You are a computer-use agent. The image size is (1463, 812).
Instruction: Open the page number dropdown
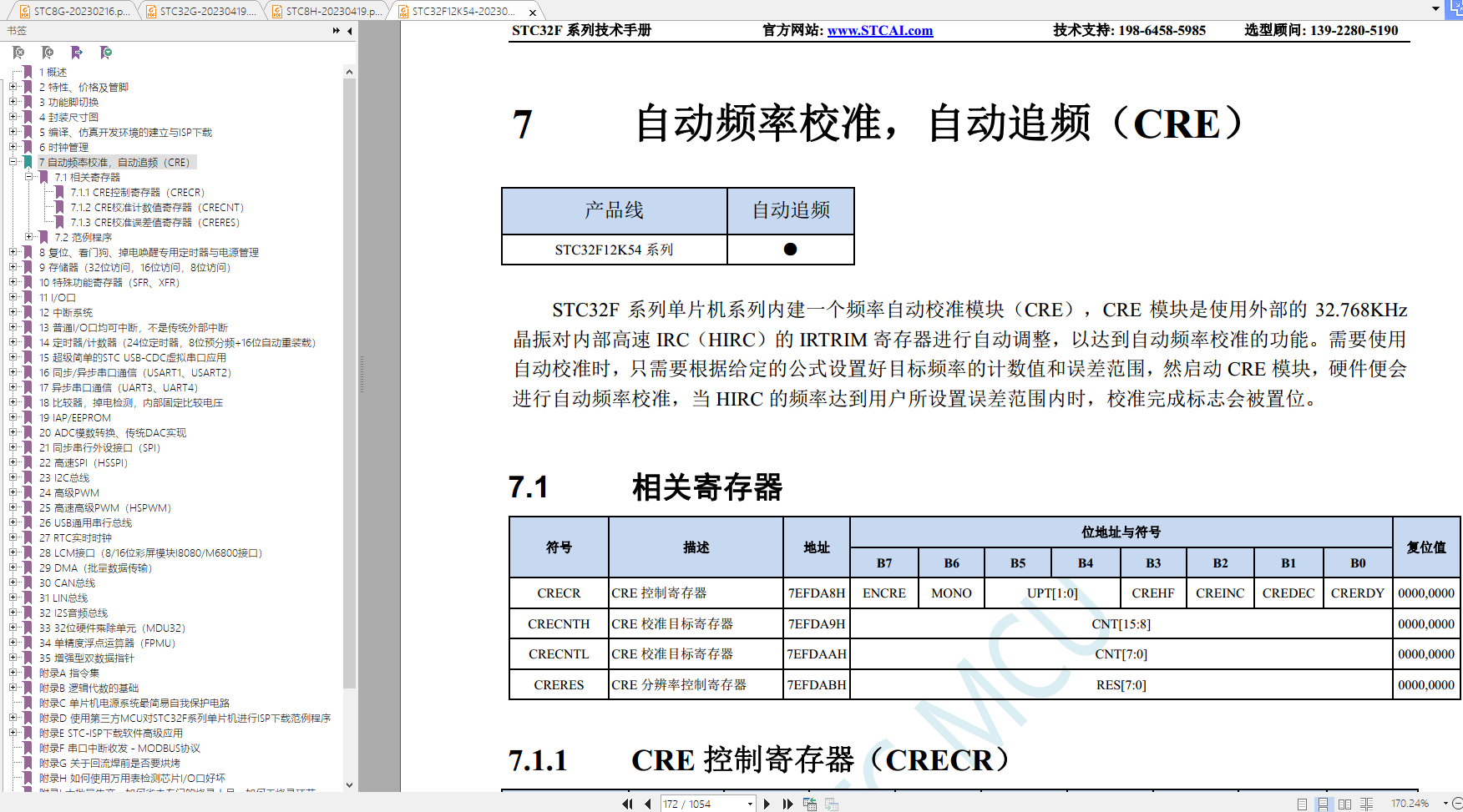750,804
